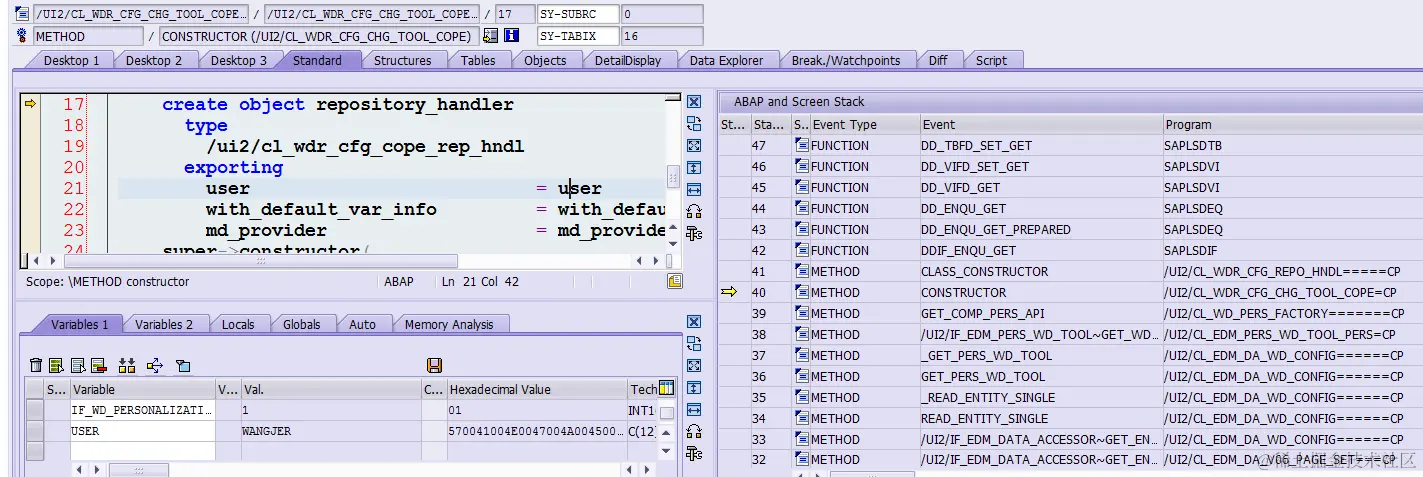
Task: Click 'Ln 21 Col 42' status entry
Action: (480, 282)
